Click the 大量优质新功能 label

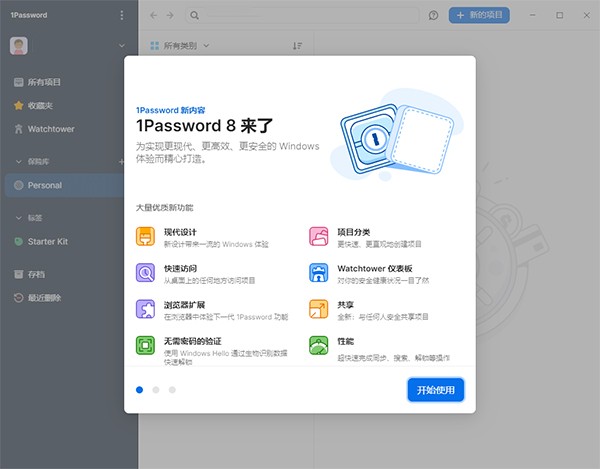click(165, 208)
